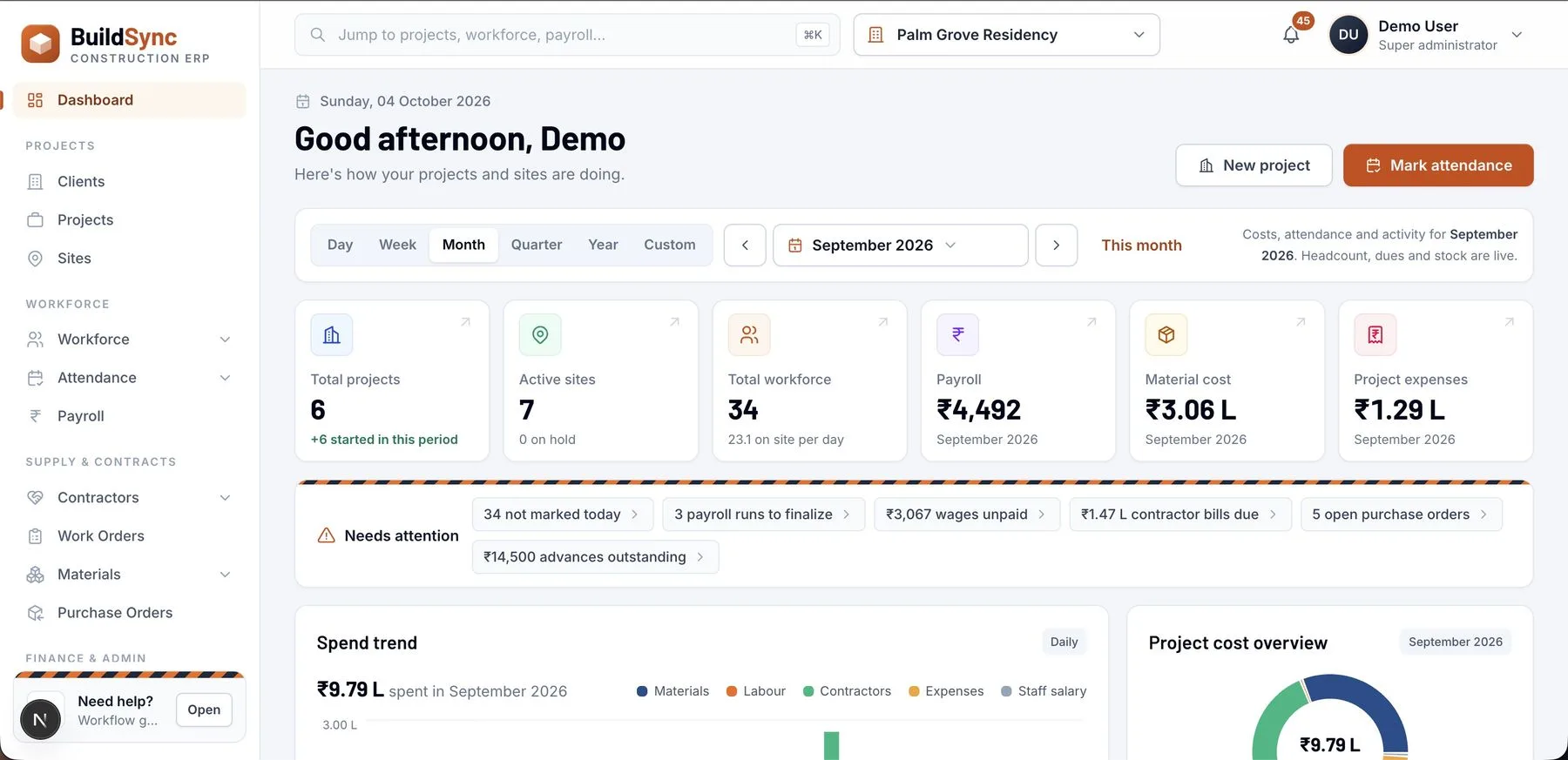Open Payroll card arrow icon
The image size is (1568, 760).
[1092, 322]
